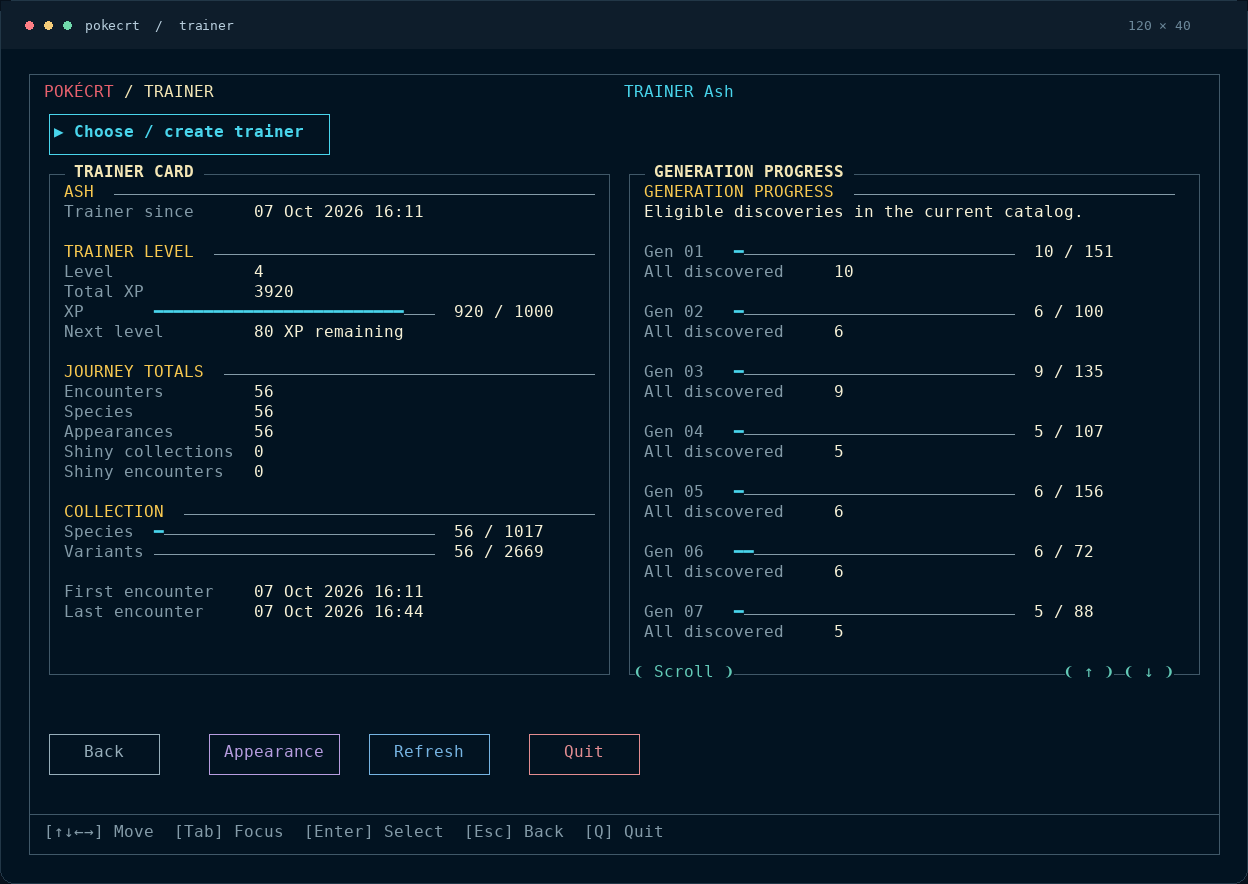This screenshot has width=1248, height=884.
Task: Click the green window maximize dot
Action: pos(67,25)
